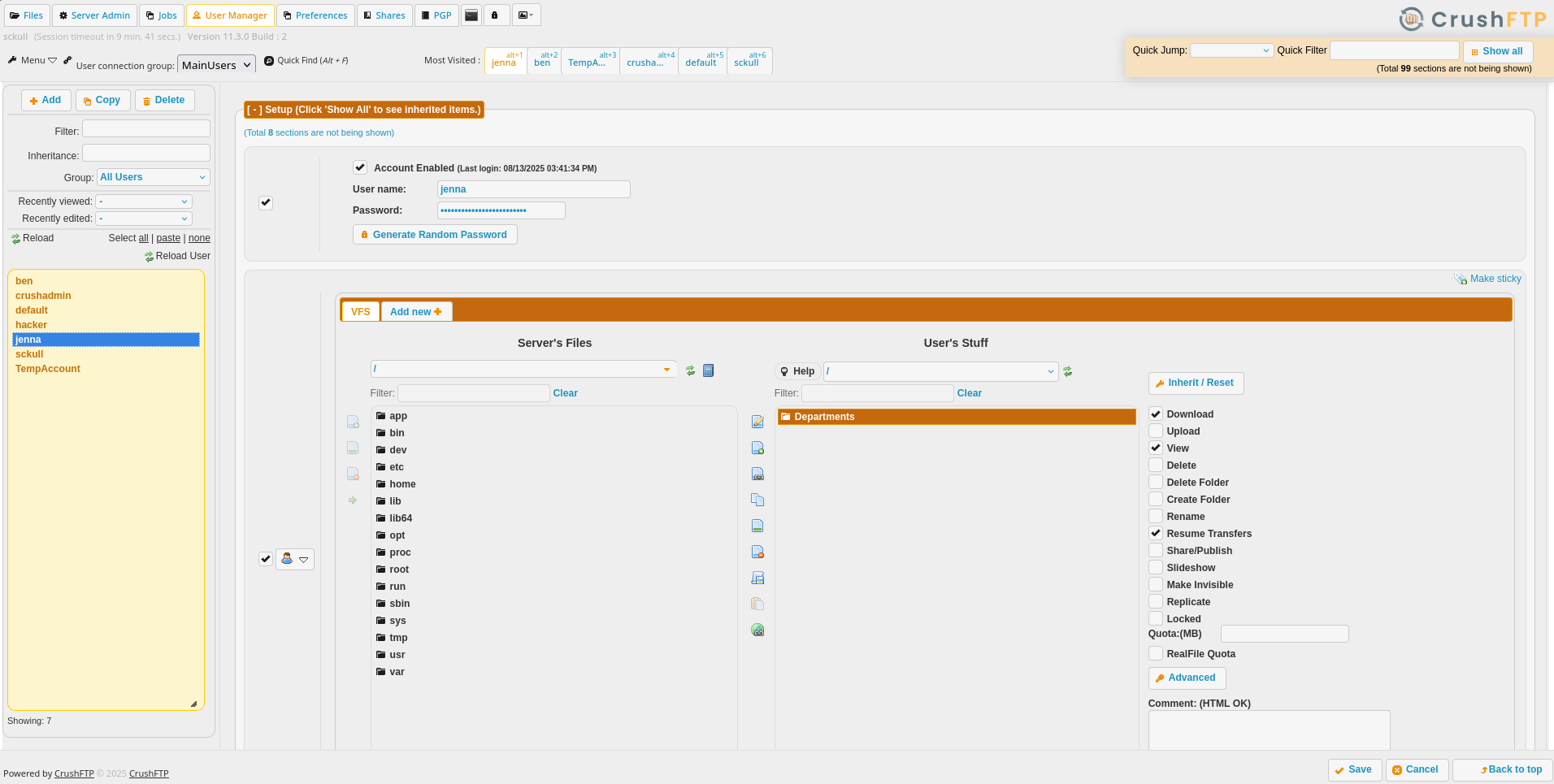Click the Make sticky pin icon

[1461, 279]
